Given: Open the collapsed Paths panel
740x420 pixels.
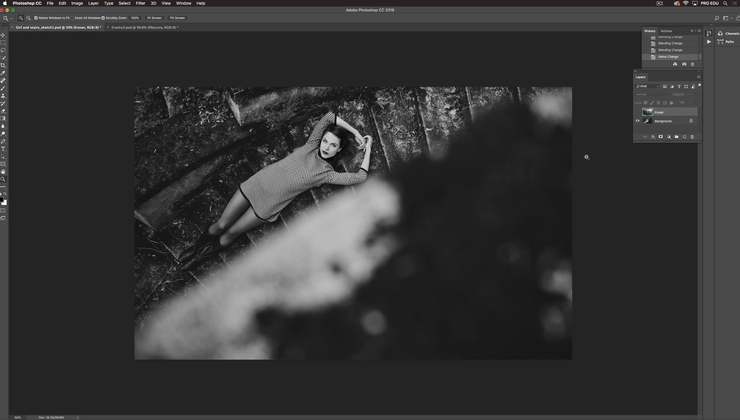Looking at the screenshot, I should pos(727,41).
